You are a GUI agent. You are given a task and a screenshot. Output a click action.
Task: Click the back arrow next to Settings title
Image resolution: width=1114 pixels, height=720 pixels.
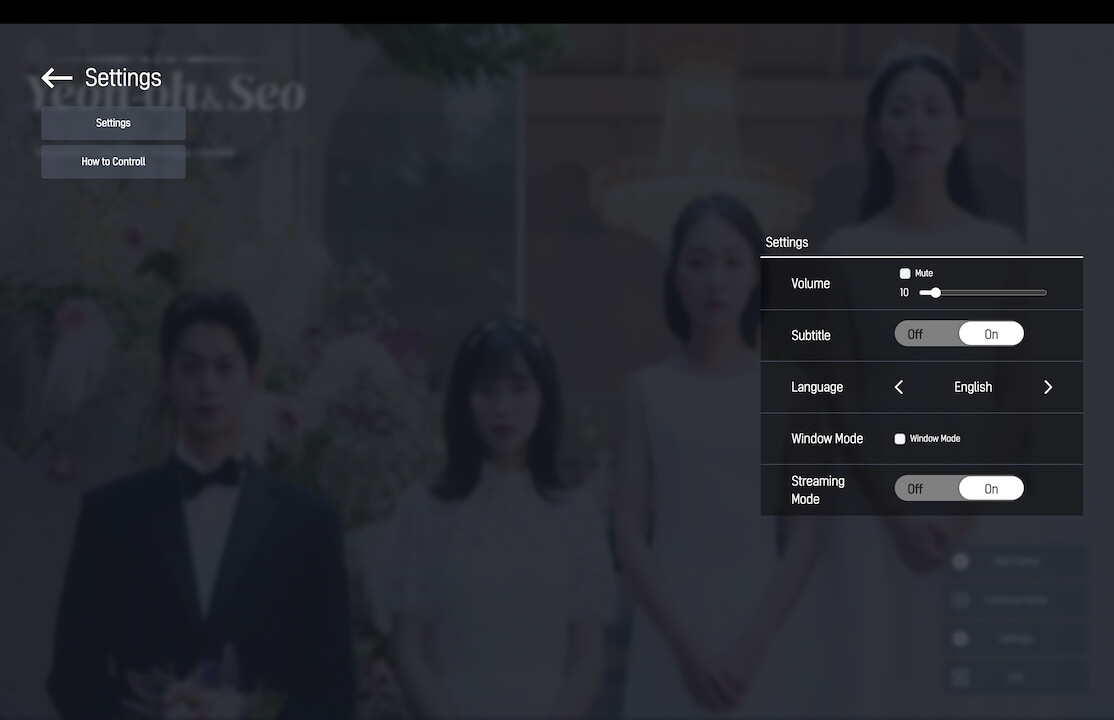[x=56, y=77]
